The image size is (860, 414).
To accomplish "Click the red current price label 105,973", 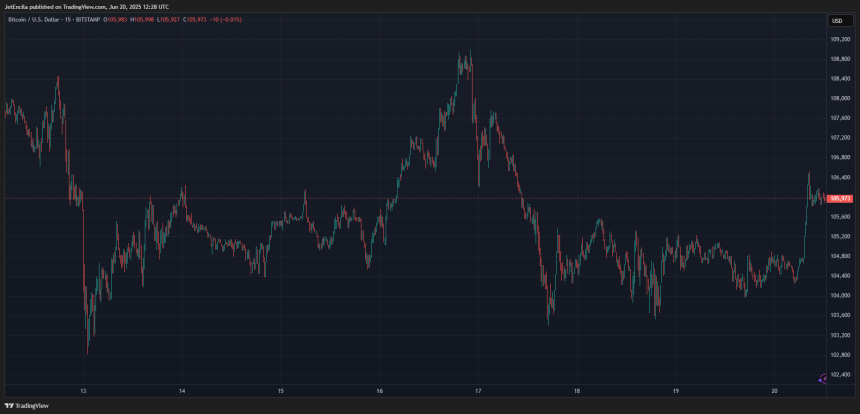I will coord(838,199).
